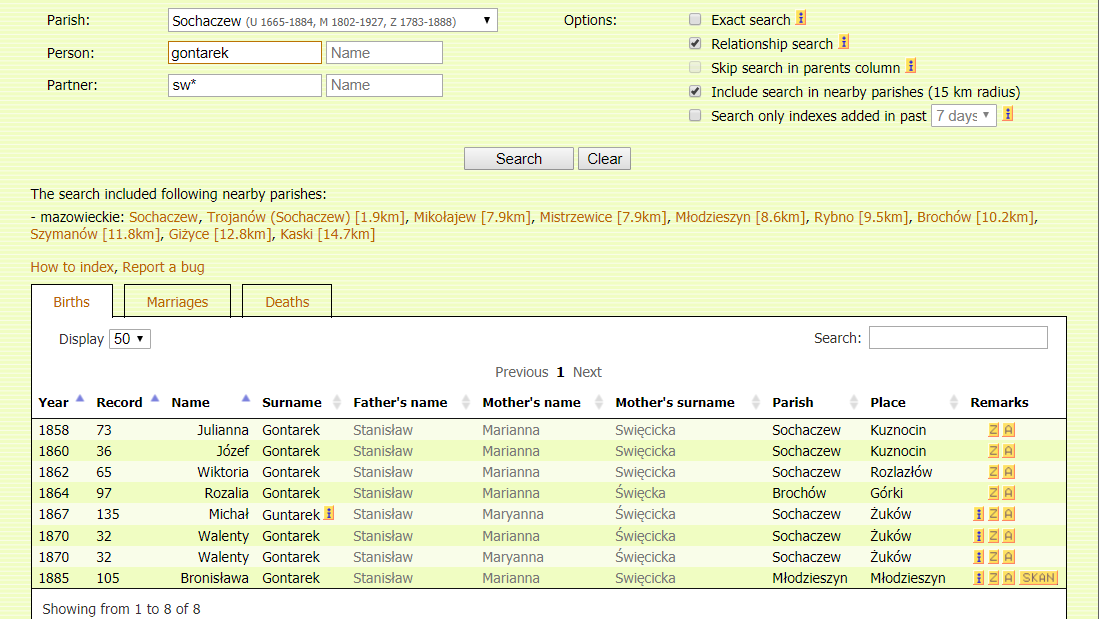Switch to the Deaths tab
This screenshot has width=1099, height=619.
point(287,302)
